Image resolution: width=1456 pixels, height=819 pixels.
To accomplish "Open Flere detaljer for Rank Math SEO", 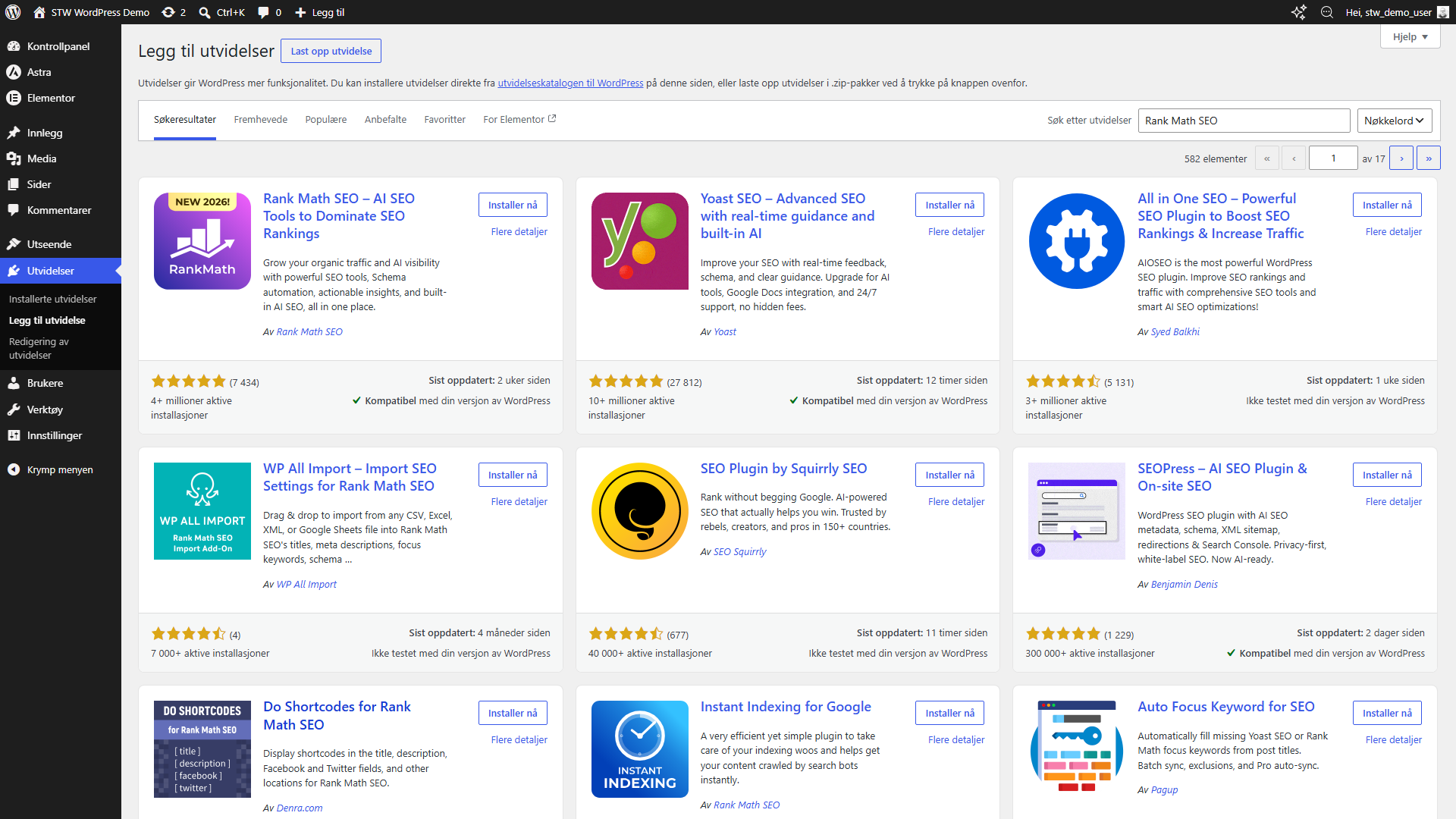I will click(519, 232).
